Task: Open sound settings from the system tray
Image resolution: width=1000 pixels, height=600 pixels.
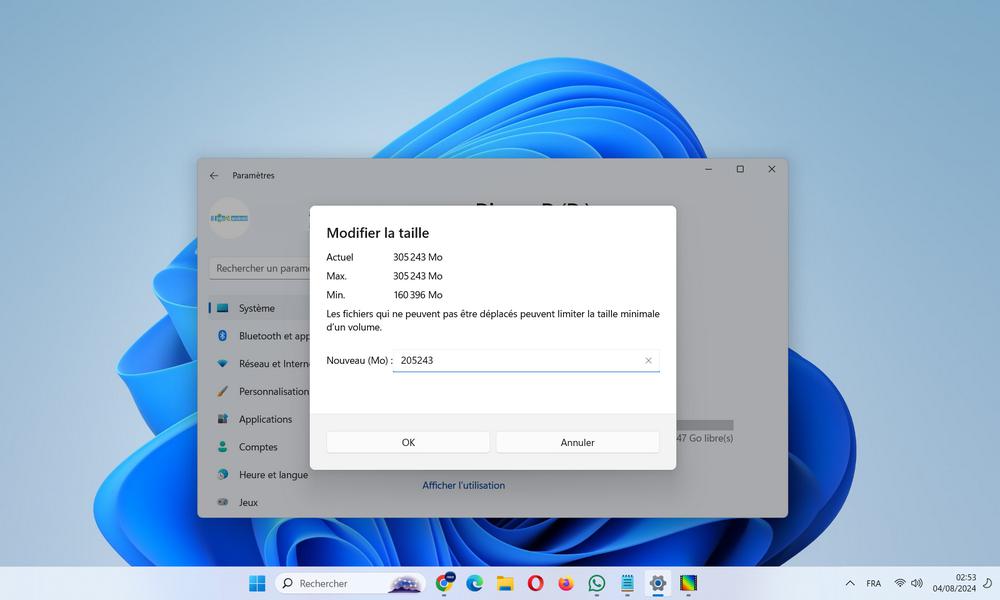Action: [917, 583]
